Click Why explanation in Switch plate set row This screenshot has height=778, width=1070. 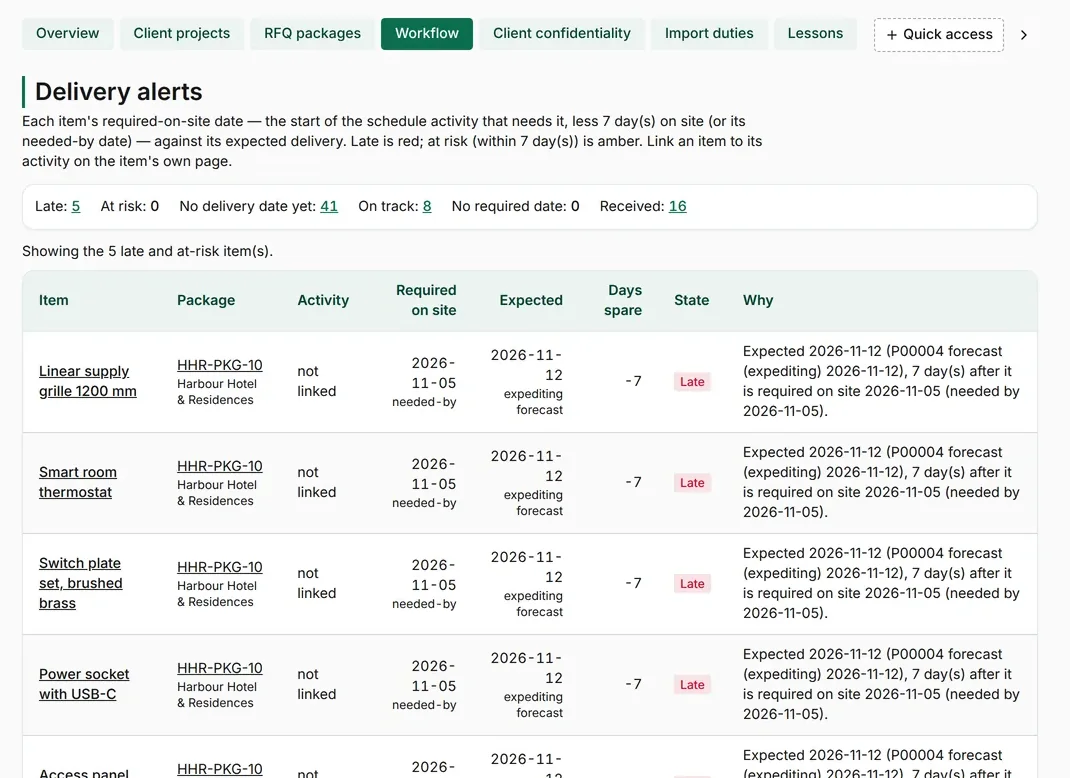[881, 583]
